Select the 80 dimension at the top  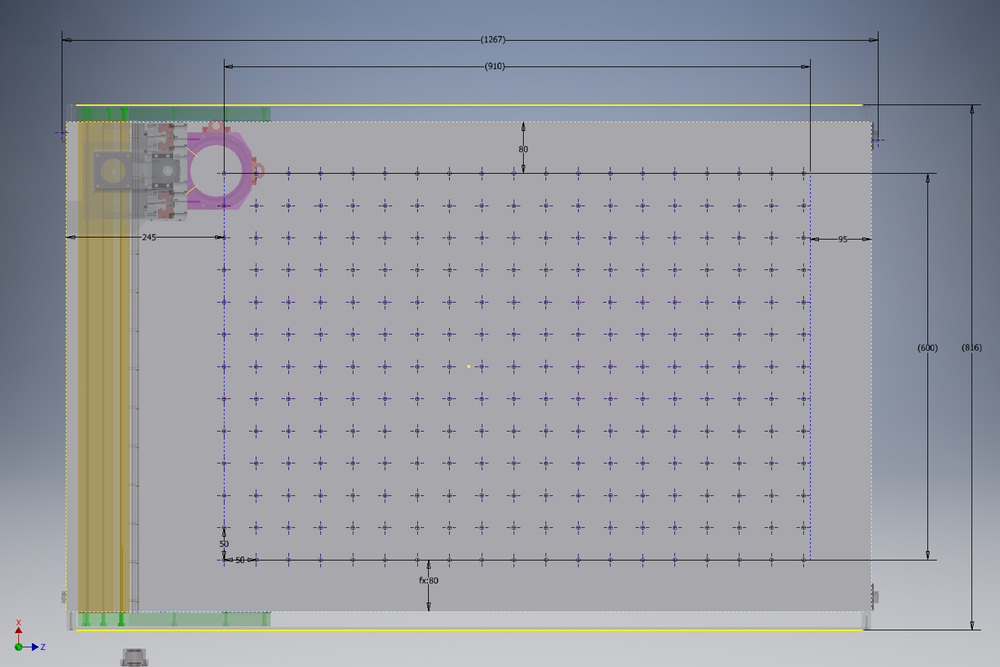click(x=523, y=149)
